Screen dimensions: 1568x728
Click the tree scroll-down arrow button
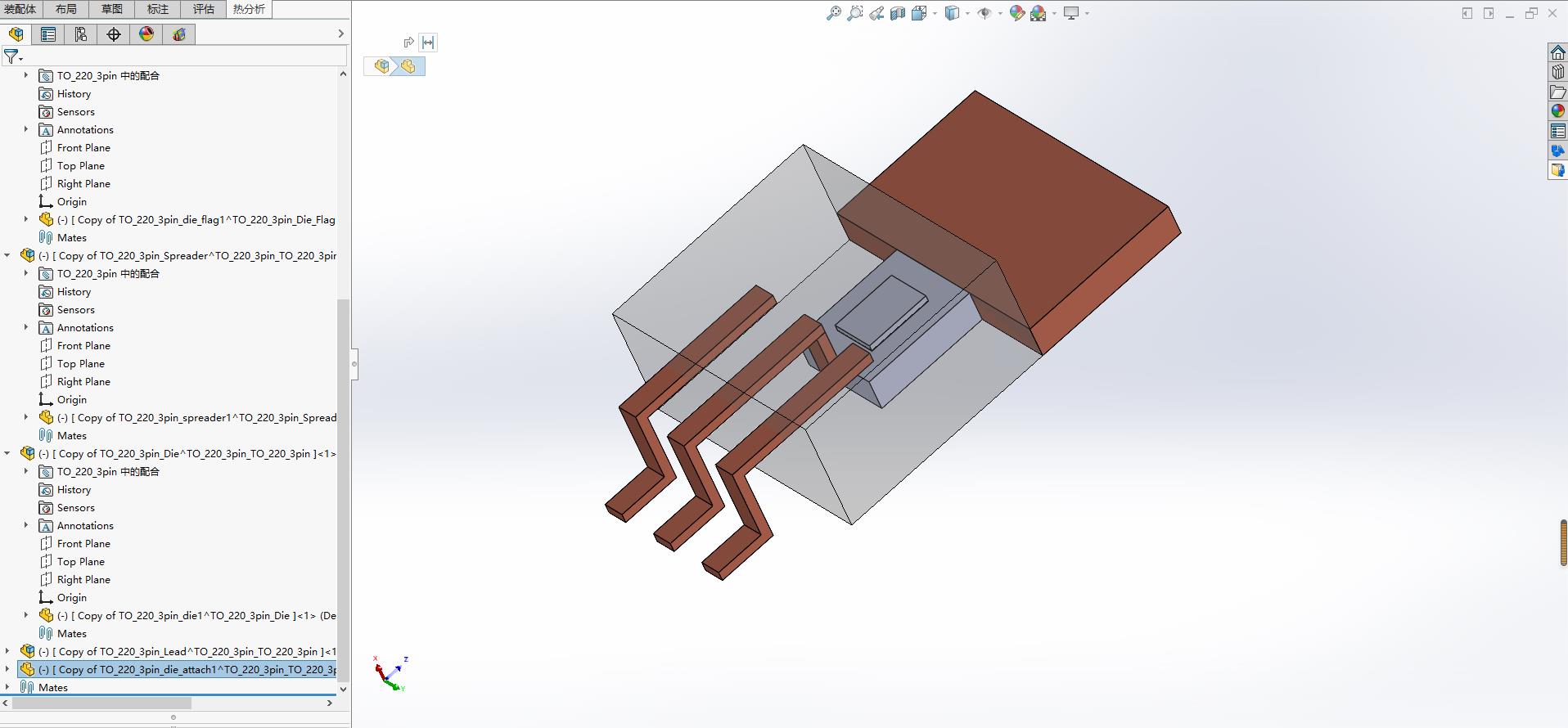[343, 689]
